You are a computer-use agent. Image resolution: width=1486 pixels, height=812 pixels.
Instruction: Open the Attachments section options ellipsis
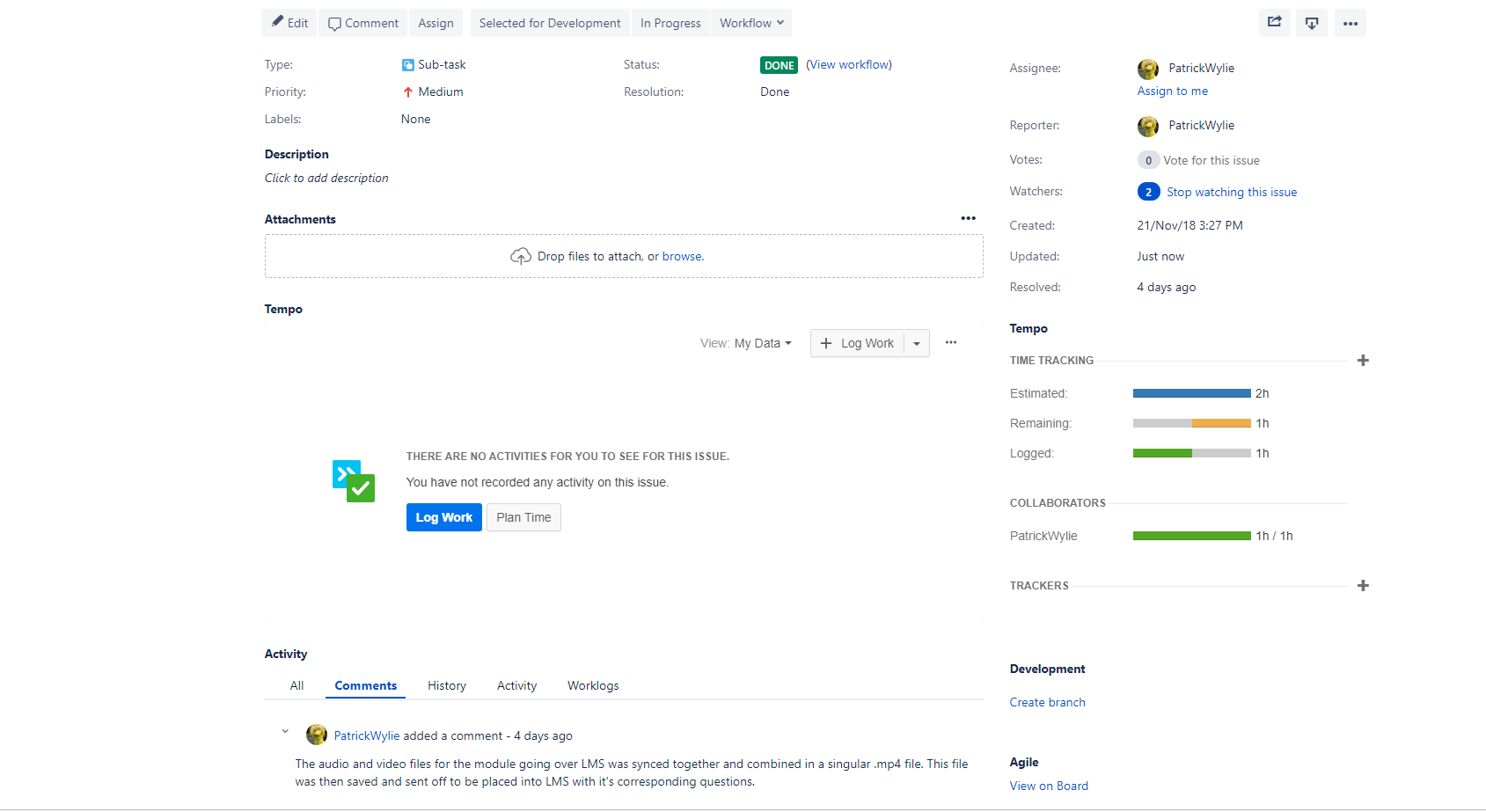click(968, 218)
